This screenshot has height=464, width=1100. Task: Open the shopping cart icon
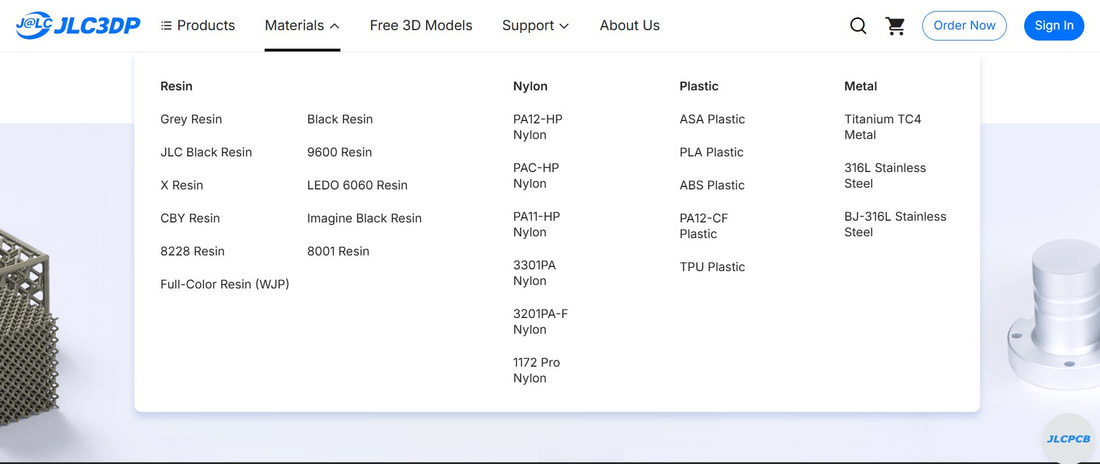tap(895, 26)
